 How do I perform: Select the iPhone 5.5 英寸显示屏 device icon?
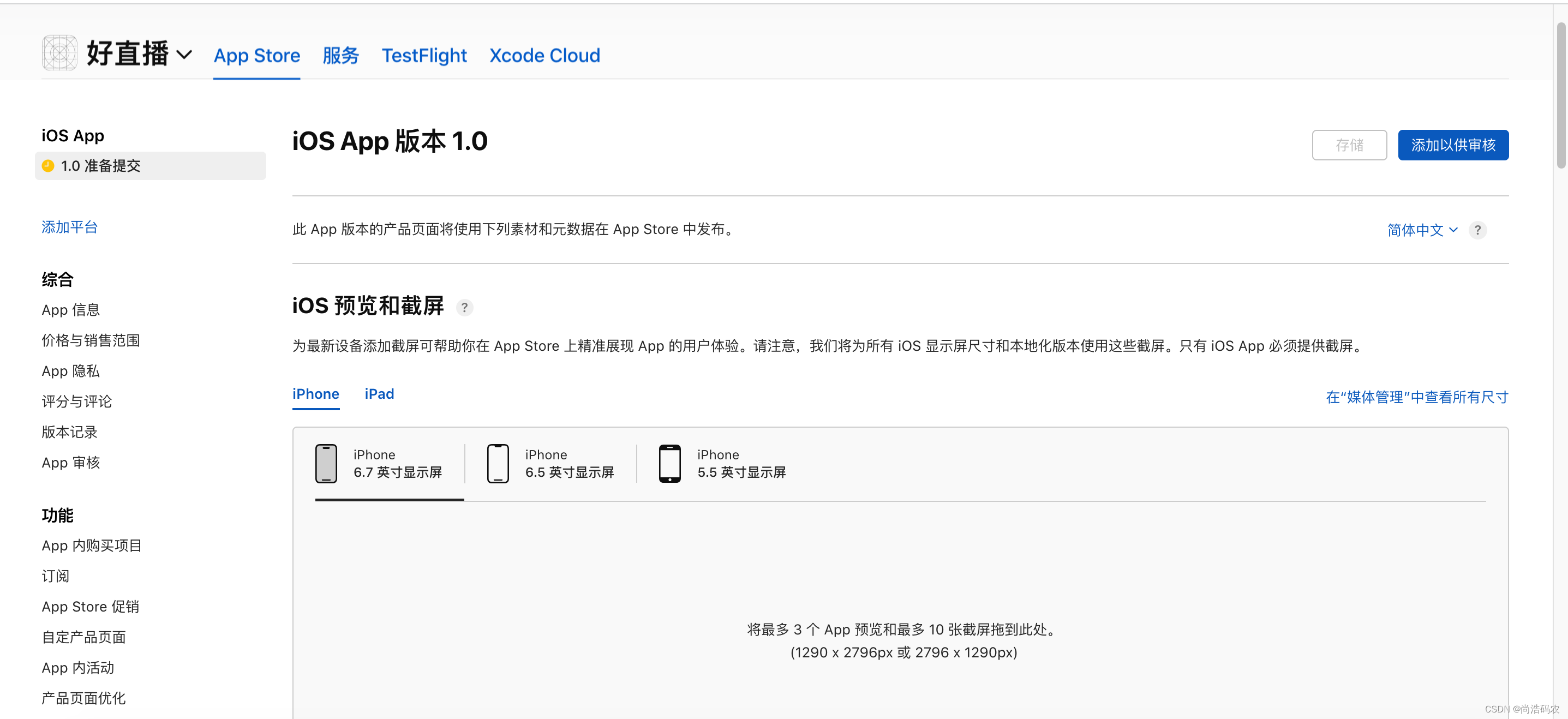click(x=669, y=463)
